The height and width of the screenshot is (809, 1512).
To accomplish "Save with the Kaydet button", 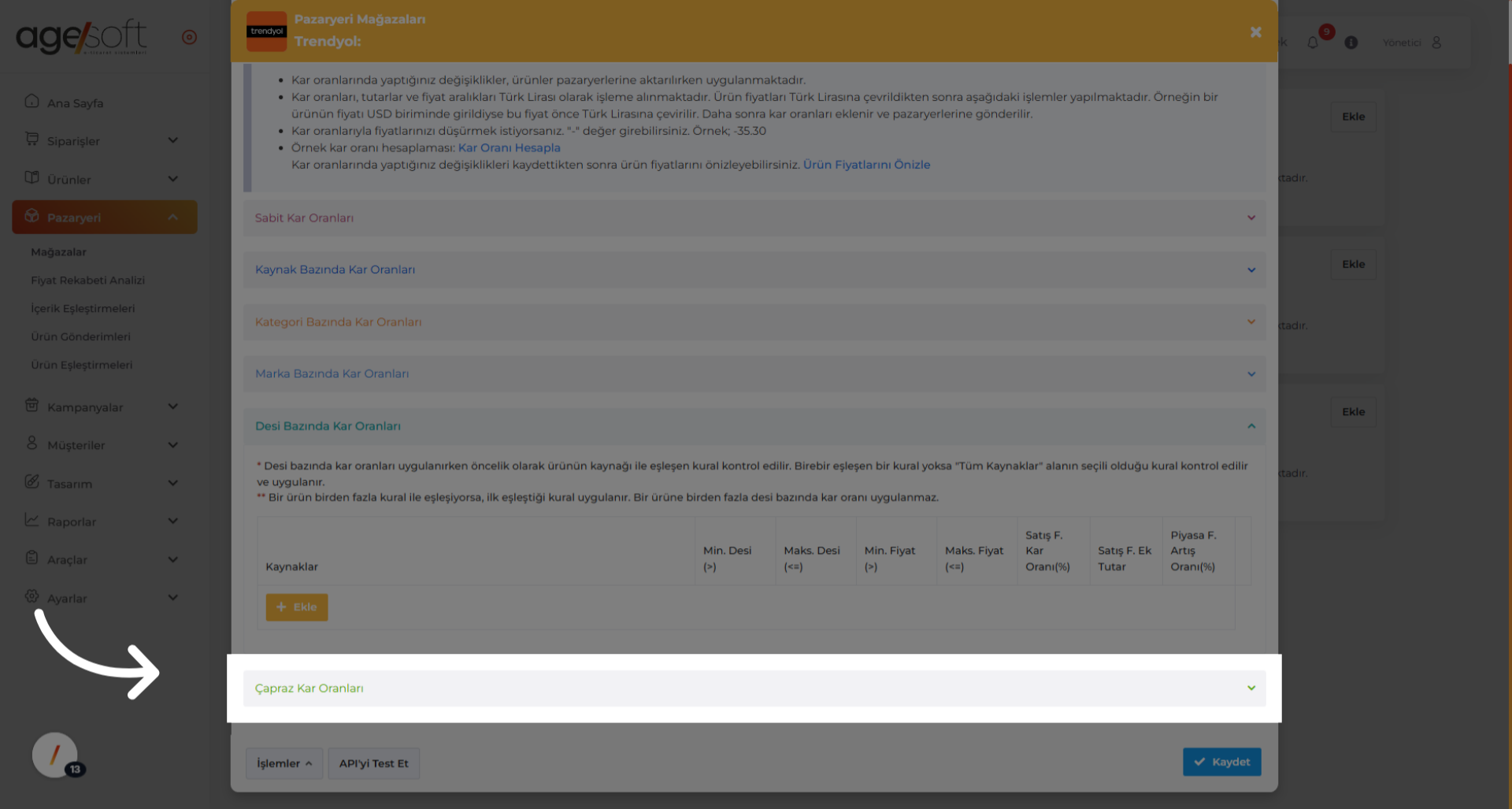I will [x=1221, y=762].
